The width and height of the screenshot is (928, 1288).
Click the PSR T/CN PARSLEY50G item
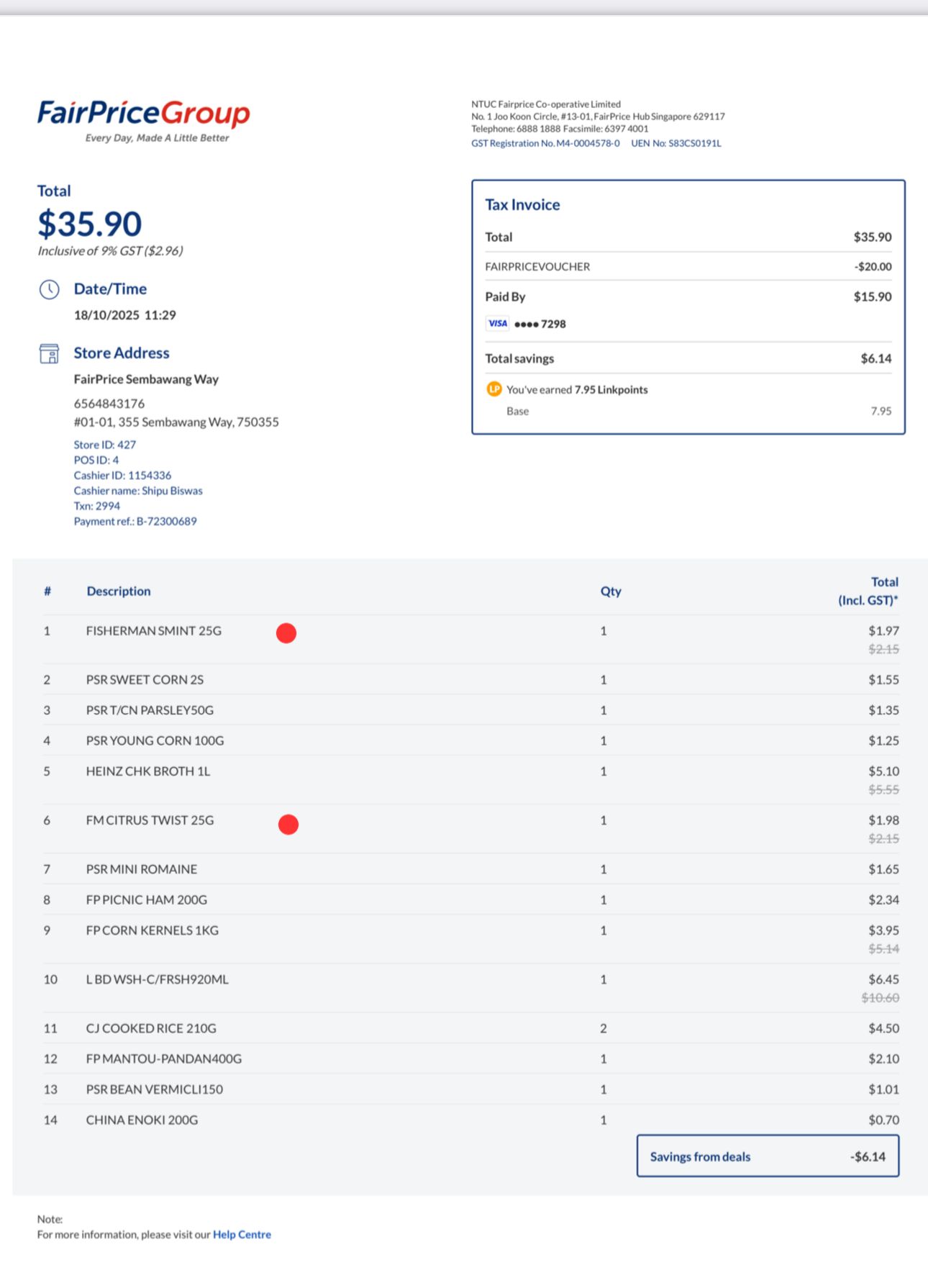point(150,710)
